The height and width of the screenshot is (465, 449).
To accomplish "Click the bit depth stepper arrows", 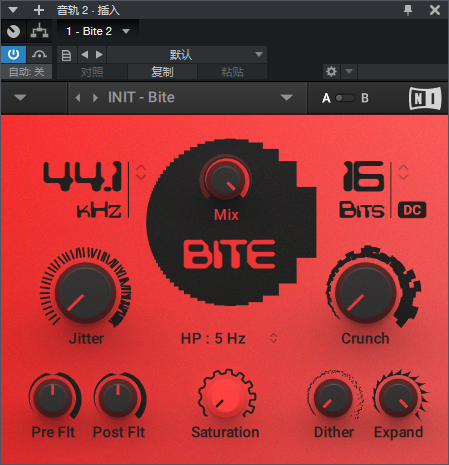I will pos(404,172).
